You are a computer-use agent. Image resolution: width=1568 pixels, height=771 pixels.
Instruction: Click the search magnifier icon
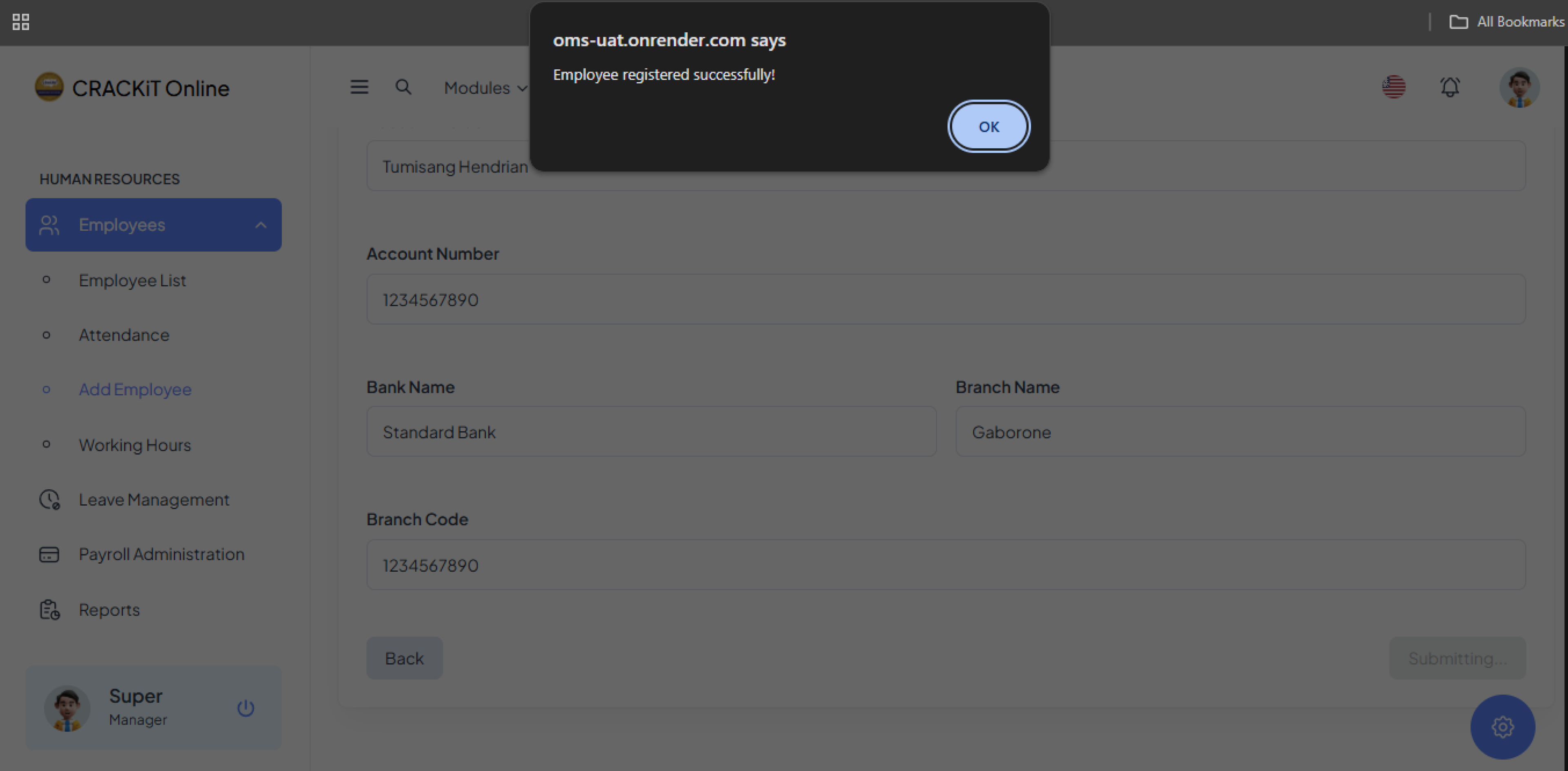(x=403, y=87)
